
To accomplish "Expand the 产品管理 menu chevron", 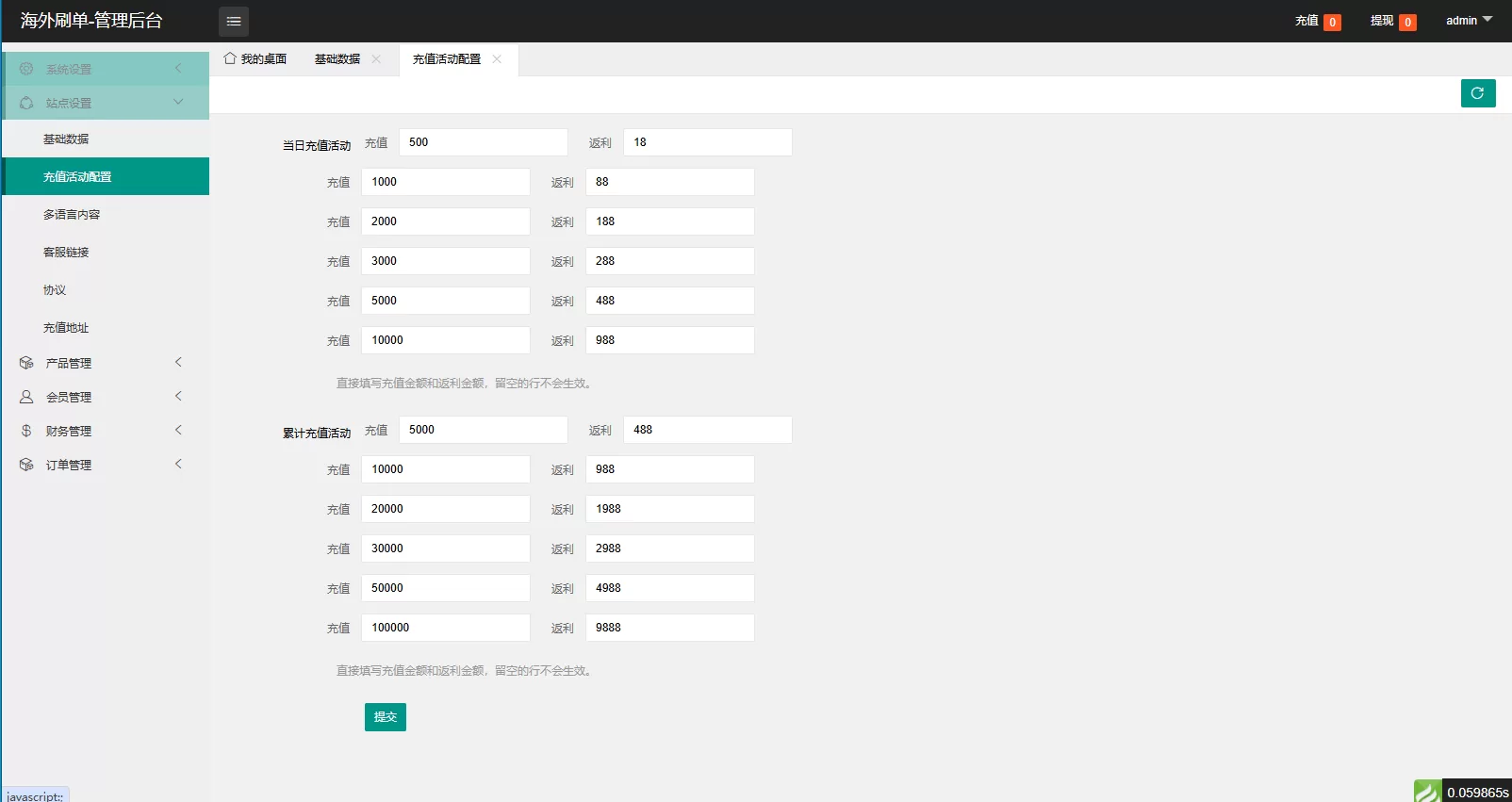I will (x=178, y=362).
